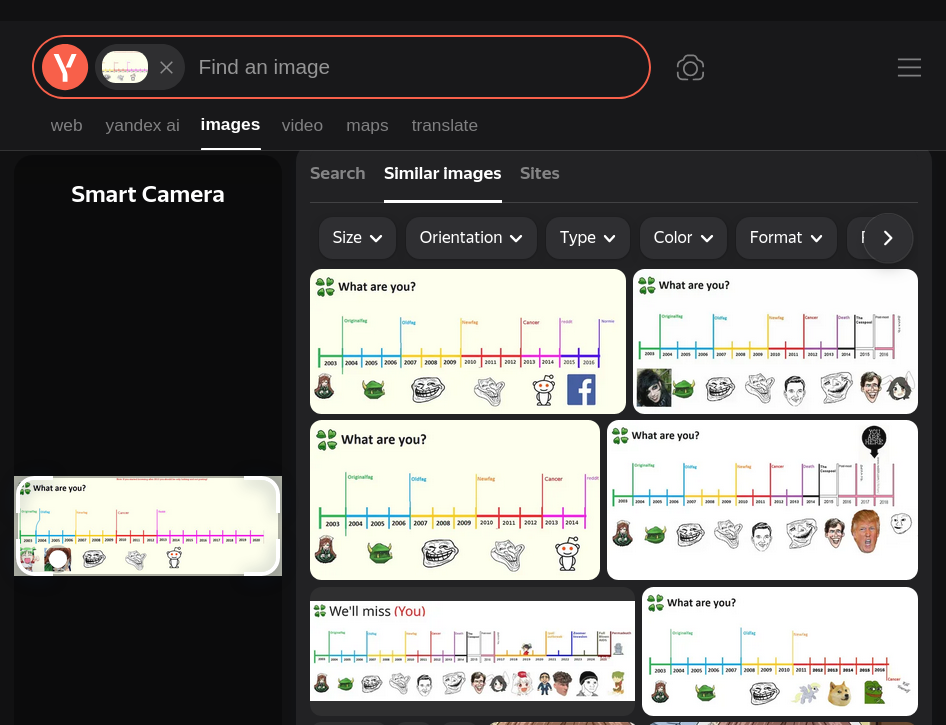946x725 pixels.
Task: Open the result image with the Facebook logo
Action: click(468, 341)
